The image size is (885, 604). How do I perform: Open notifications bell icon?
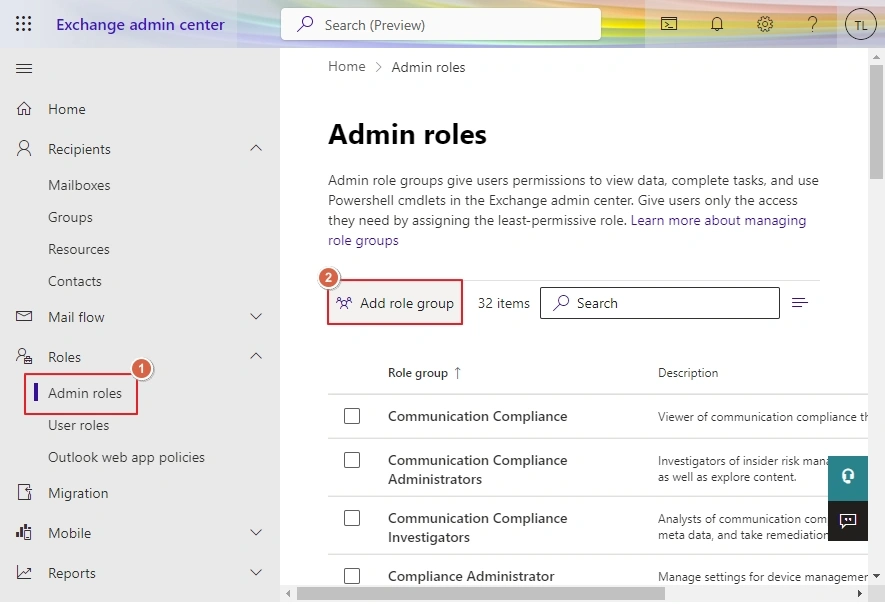click(x=717, y=24)
